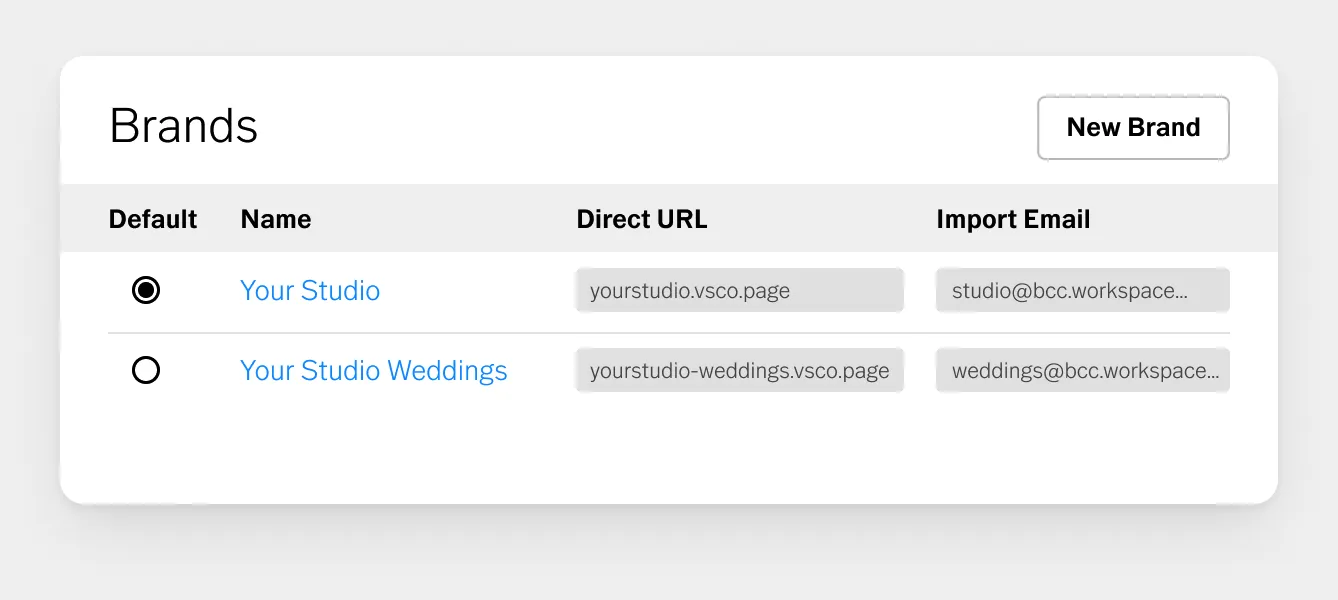Set Your Studio Weddings as default

point(146,371)
